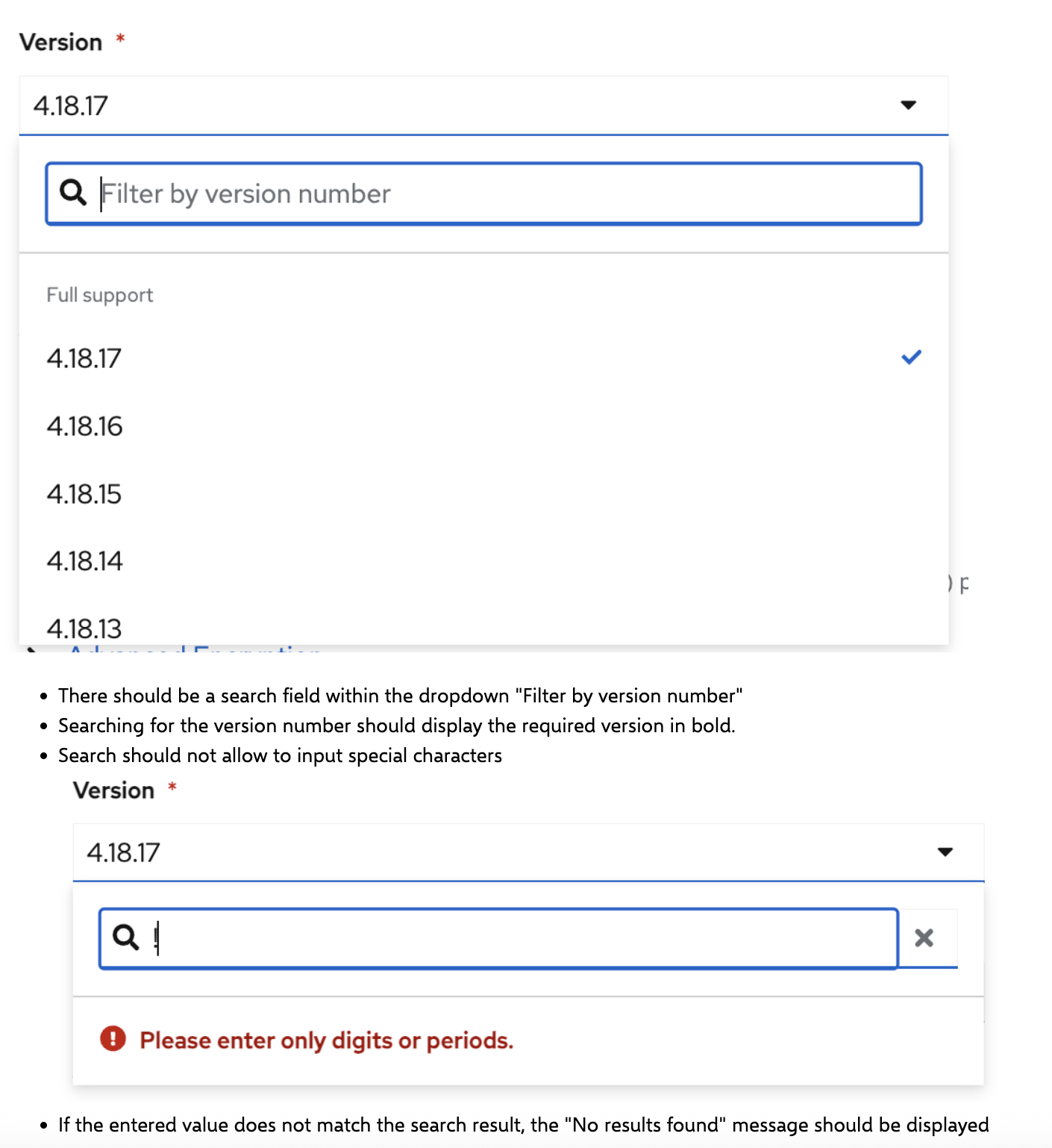This screenshot has height=1148, width=1052.
Task: Choose the 4.18.13 version entry
Action: point(84,628)
